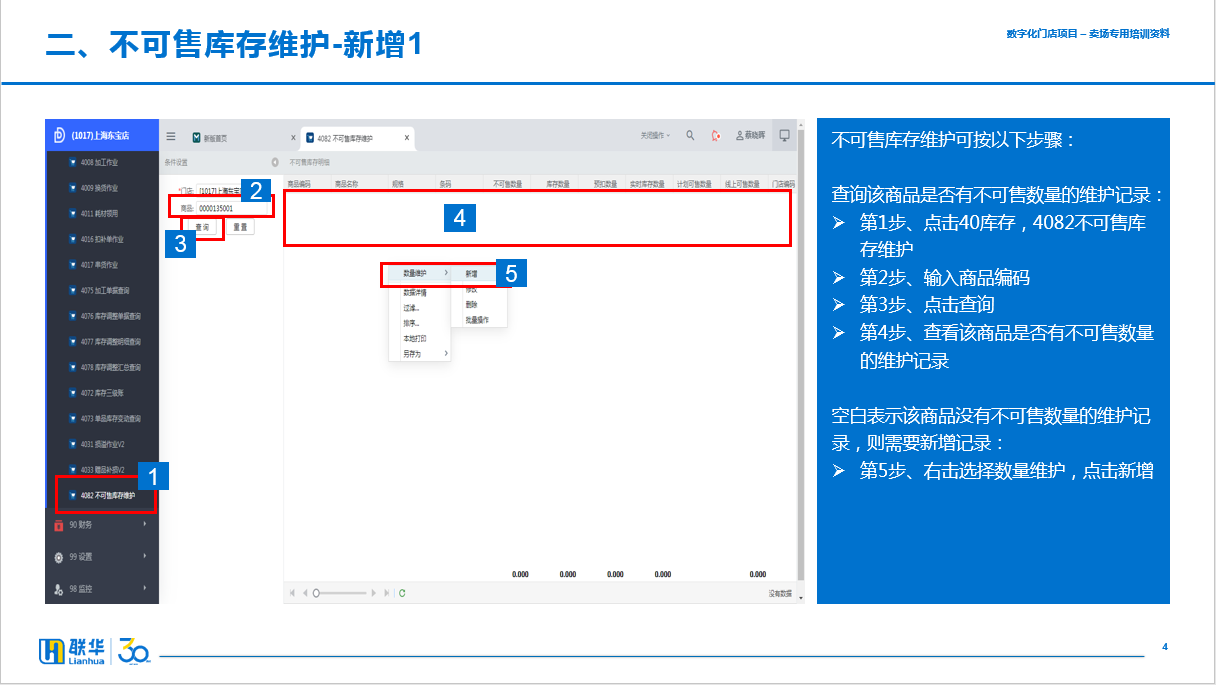Open 4072 库存三级账 in the sidebar
Image resolution: width=1216 pixels, height=685 pixels.
tap(102, 393)
